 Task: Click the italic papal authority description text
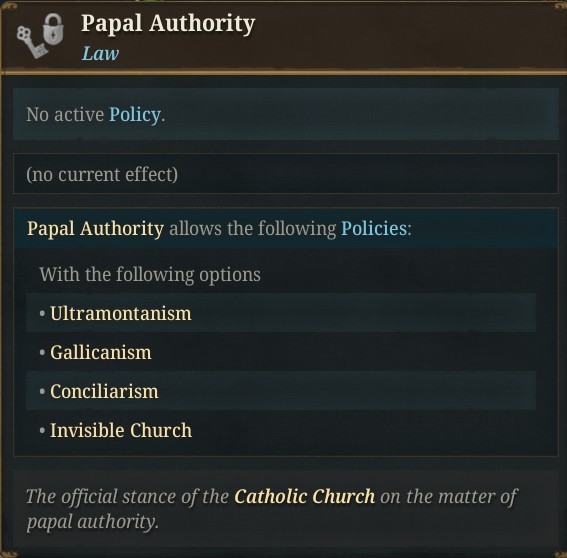point(272,509)
